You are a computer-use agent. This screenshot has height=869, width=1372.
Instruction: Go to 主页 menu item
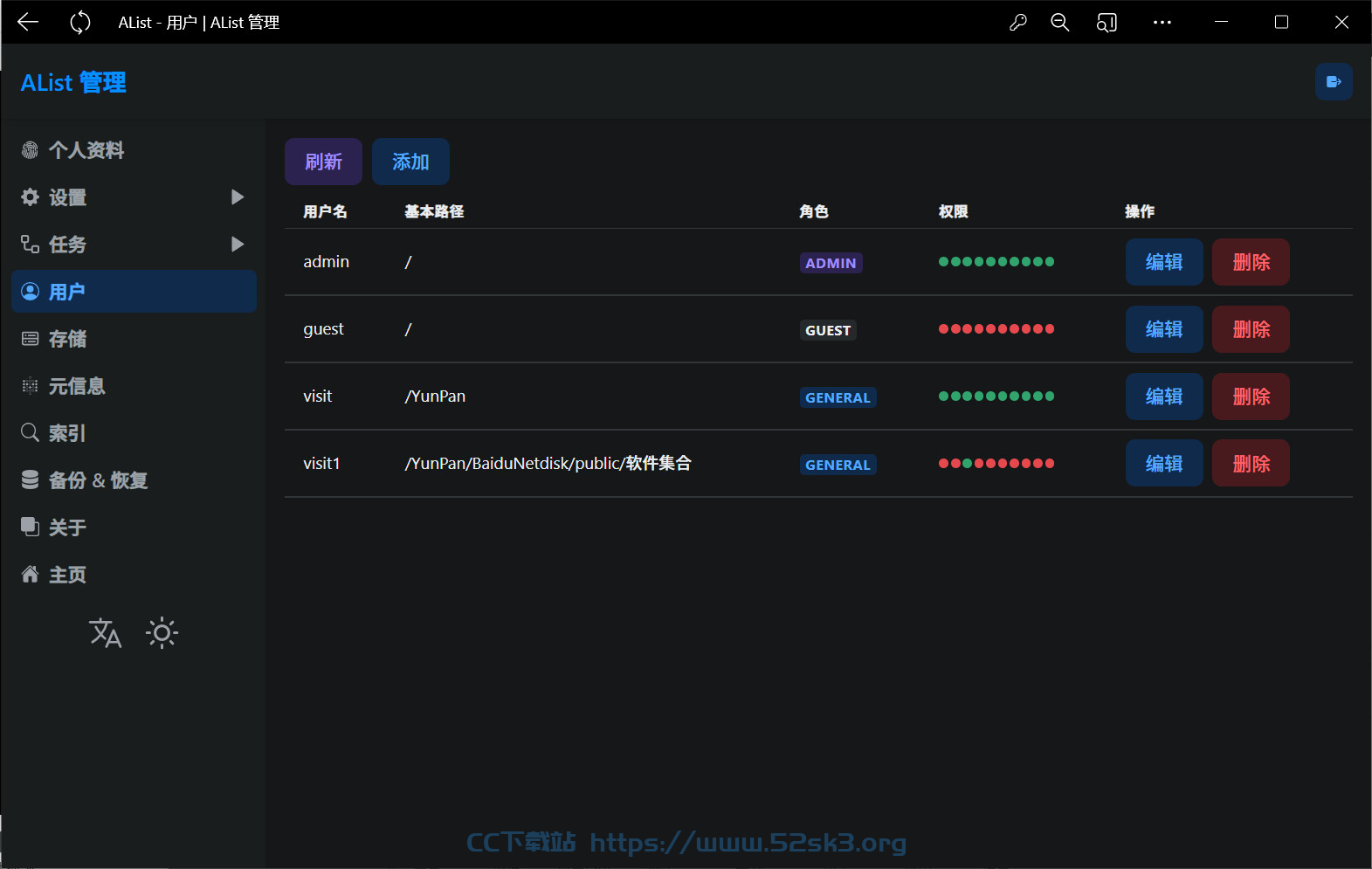(134, 575)
